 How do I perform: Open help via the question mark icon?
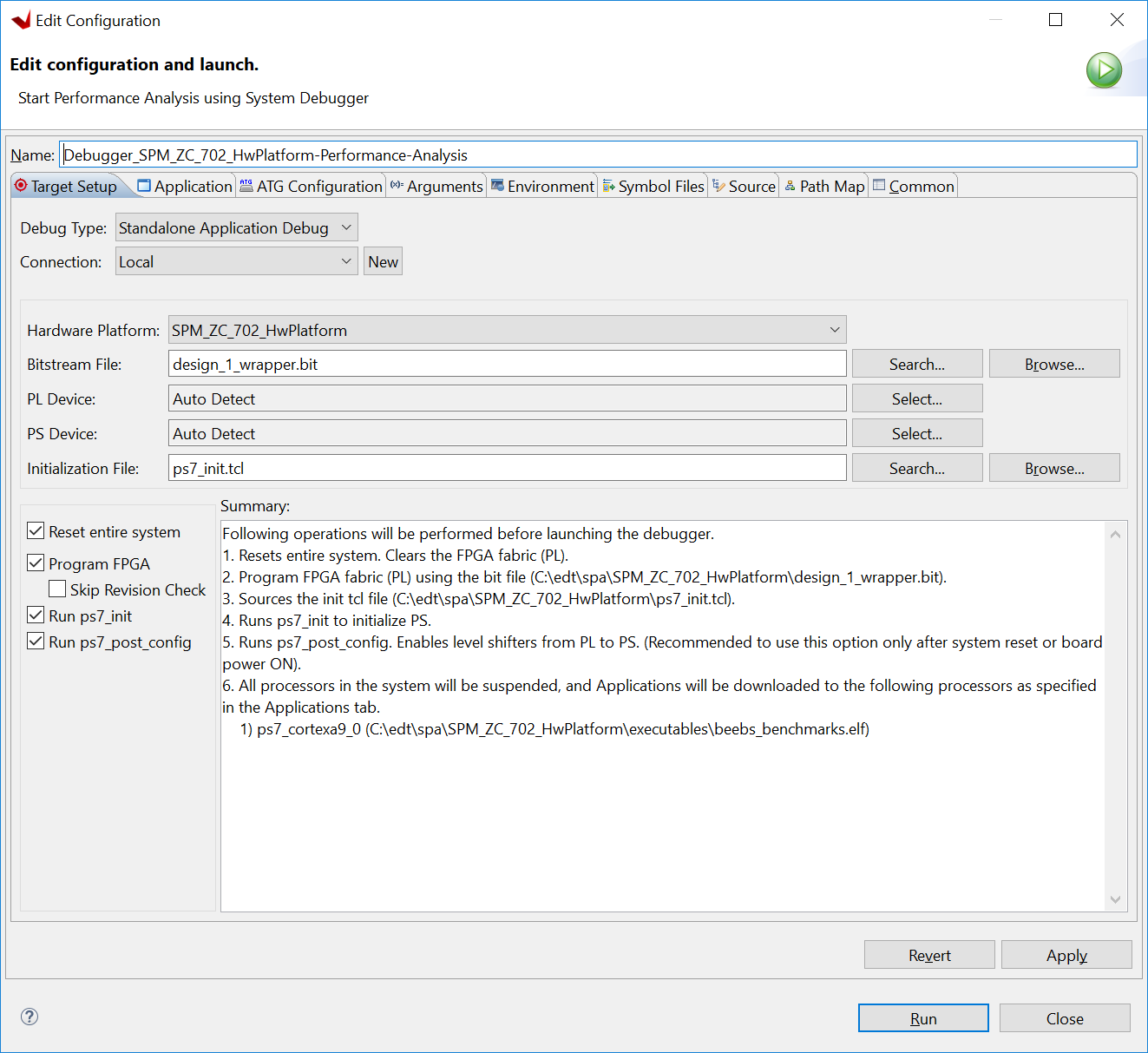point(29,1016)
